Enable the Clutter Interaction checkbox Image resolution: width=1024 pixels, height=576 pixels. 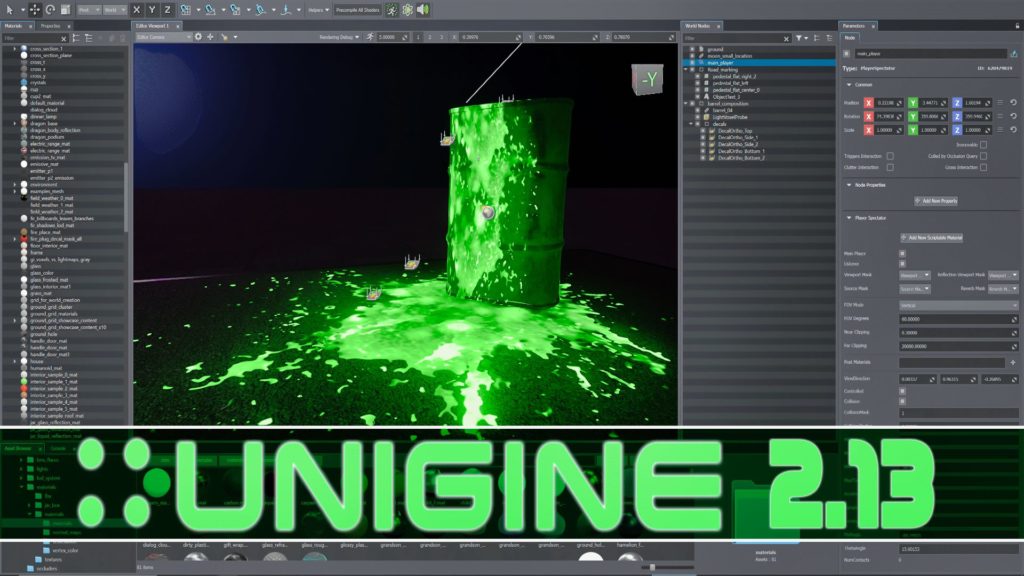pos(889,167)
